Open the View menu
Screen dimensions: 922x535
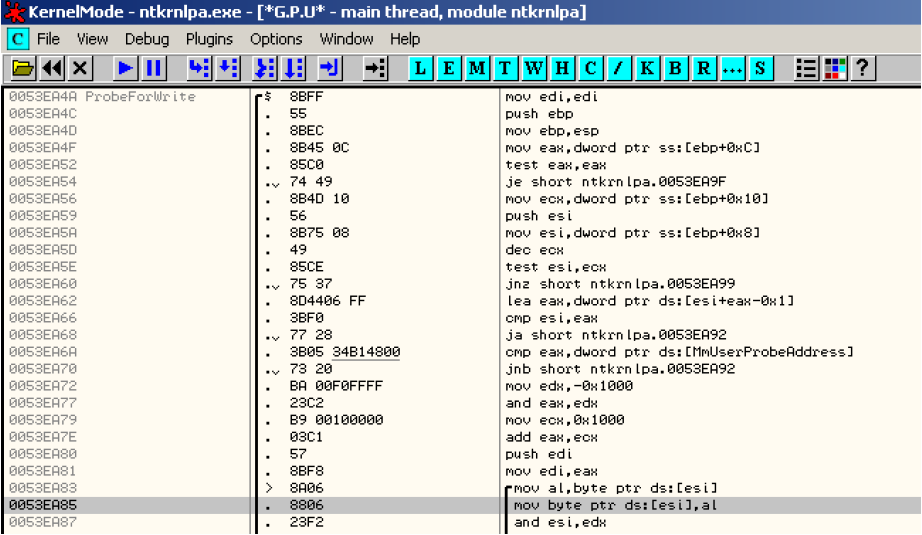[x=92, y=39]
